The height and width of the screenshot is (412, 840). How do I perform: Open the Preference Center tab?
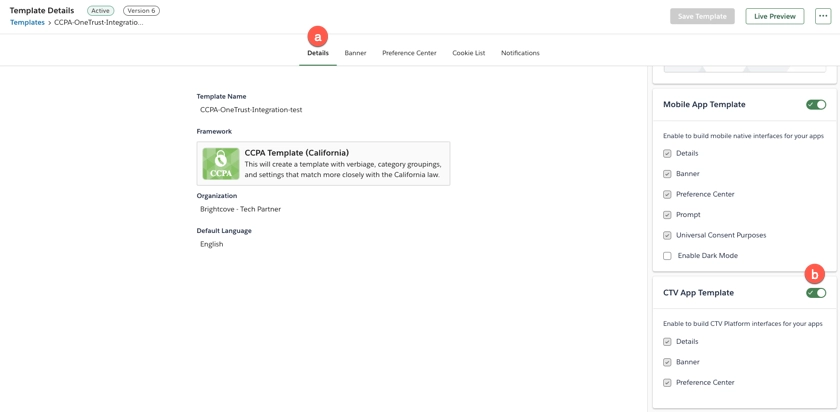point(409,53)
